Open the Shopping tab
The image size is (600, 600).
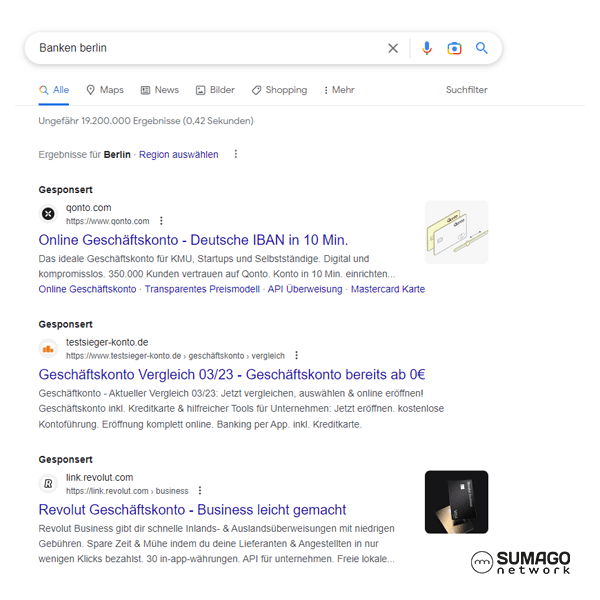coord(279,90)
